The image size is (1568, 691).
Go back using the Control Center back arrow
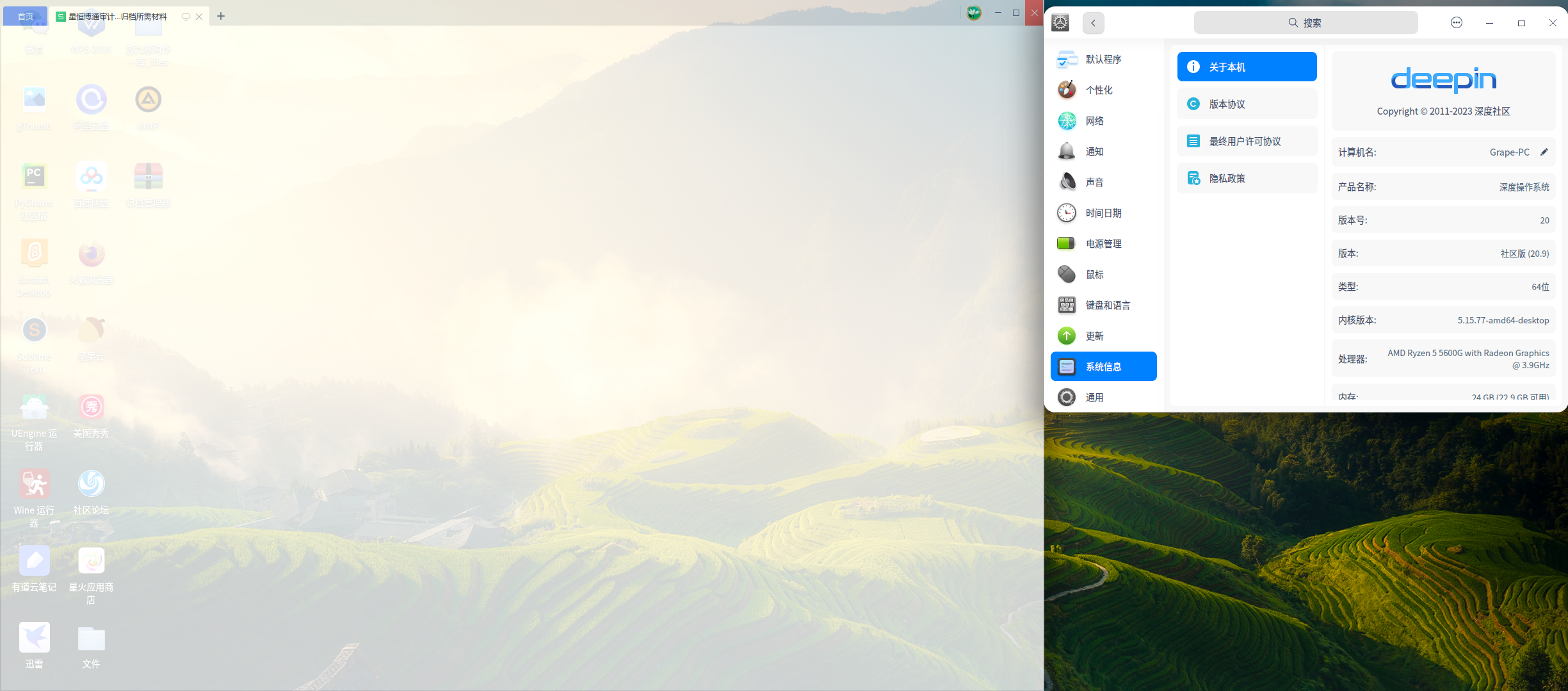1093,23
